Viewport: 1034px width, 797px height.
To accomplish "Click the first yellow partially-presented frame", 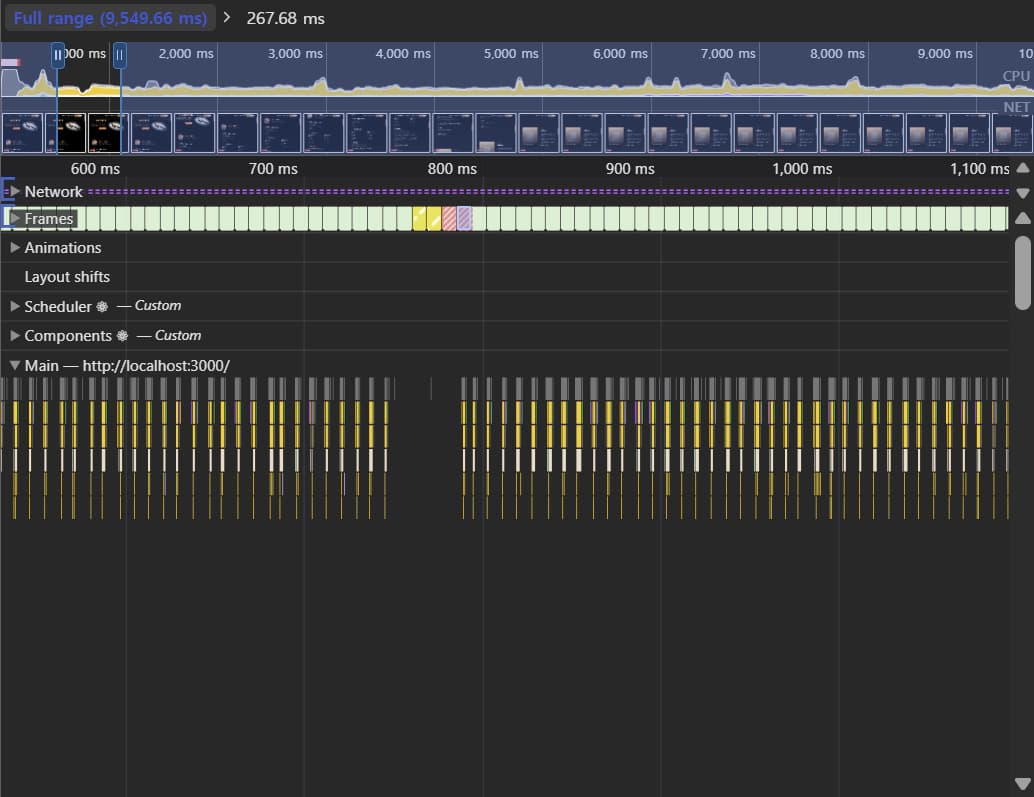I will 419,218.
